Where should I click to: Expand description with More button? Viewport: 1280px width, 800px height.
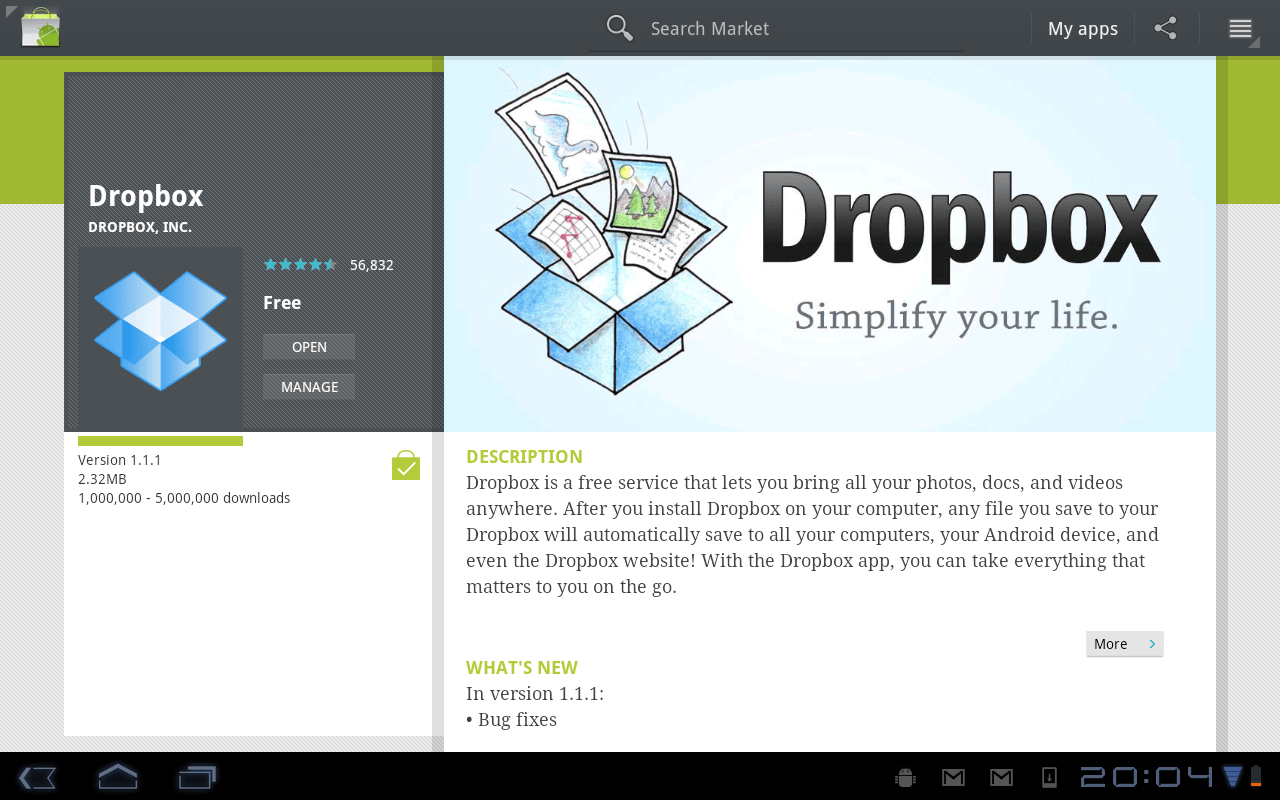(x=1124, y=644)
